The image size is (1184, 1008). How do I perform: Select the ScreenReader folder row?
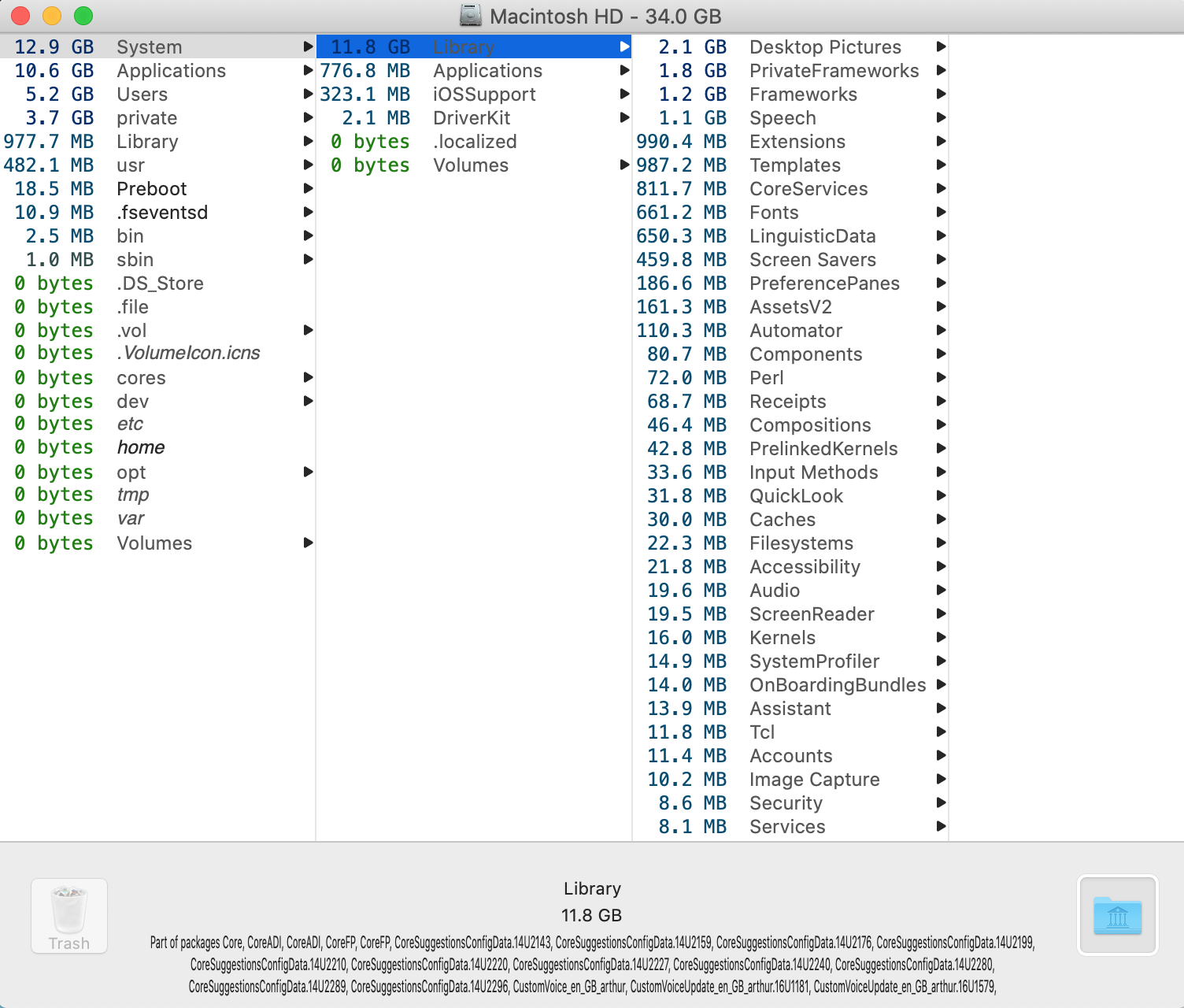(x=790, y=614)
